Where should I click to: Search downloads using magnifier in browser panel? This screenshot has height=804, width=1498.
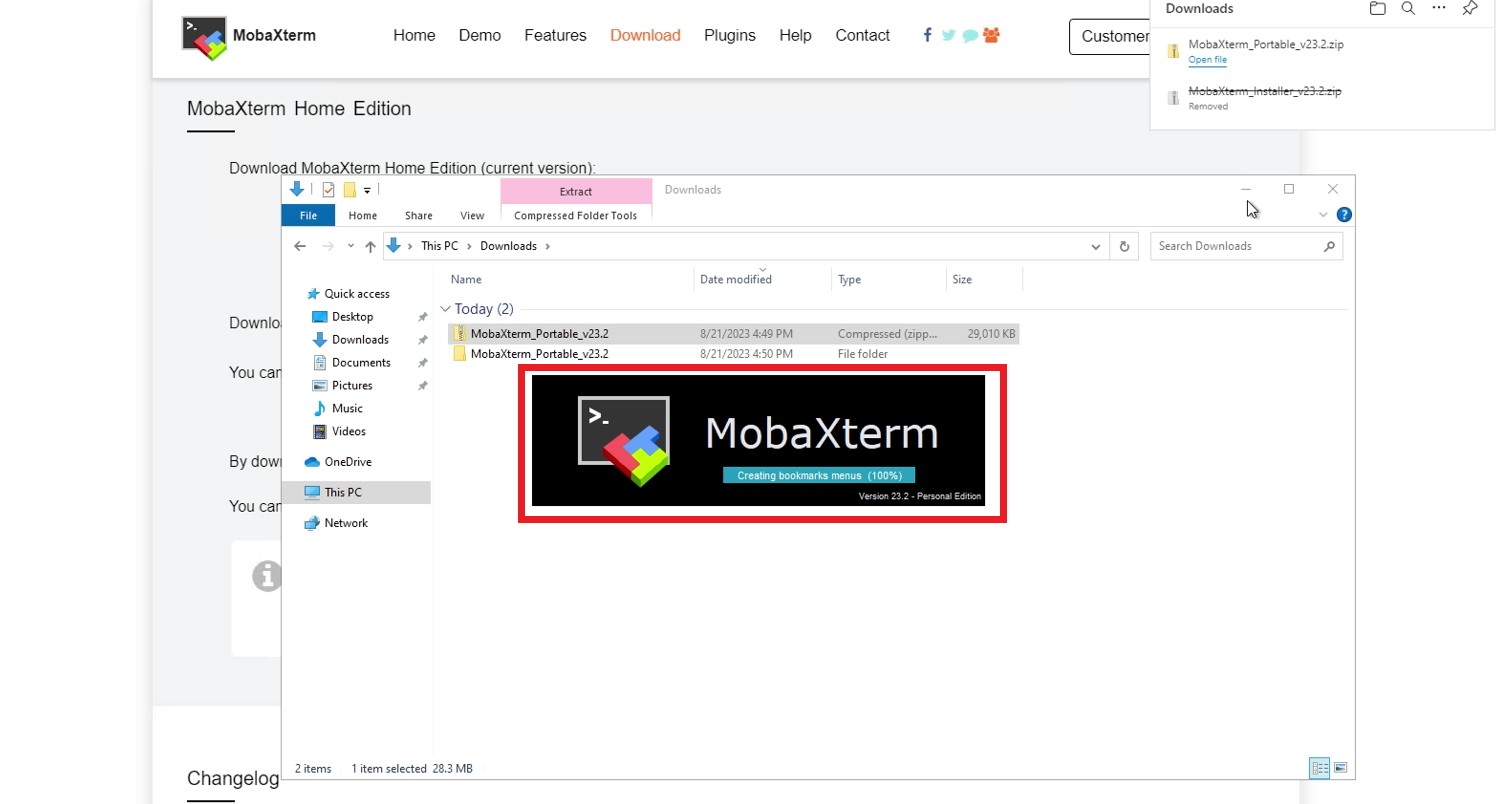[1407, 8]
